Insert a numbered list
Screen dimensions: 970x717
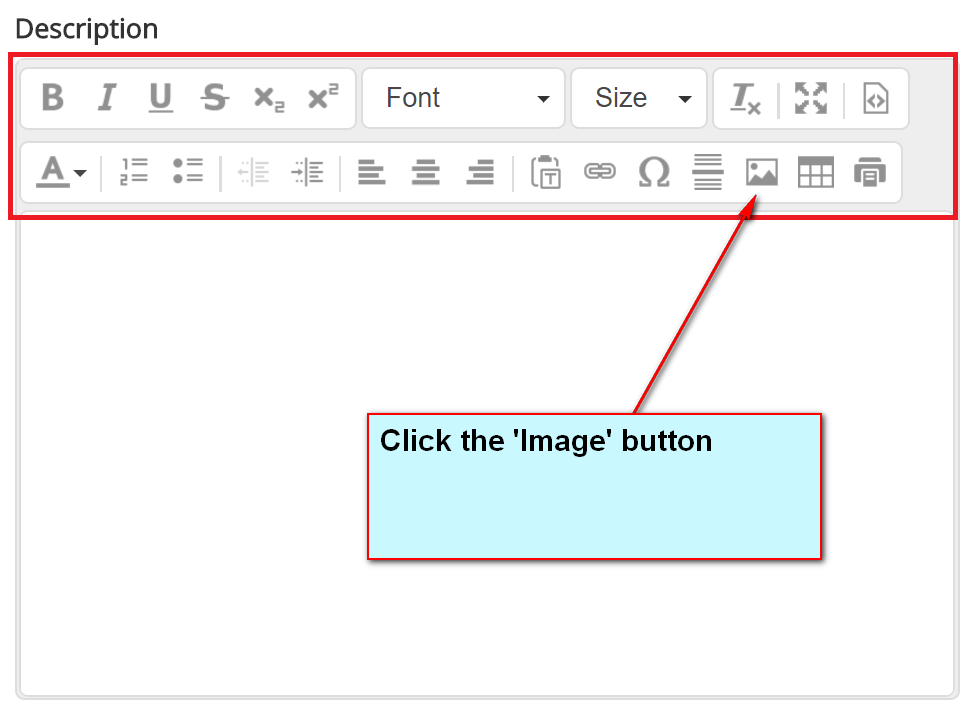134,172
